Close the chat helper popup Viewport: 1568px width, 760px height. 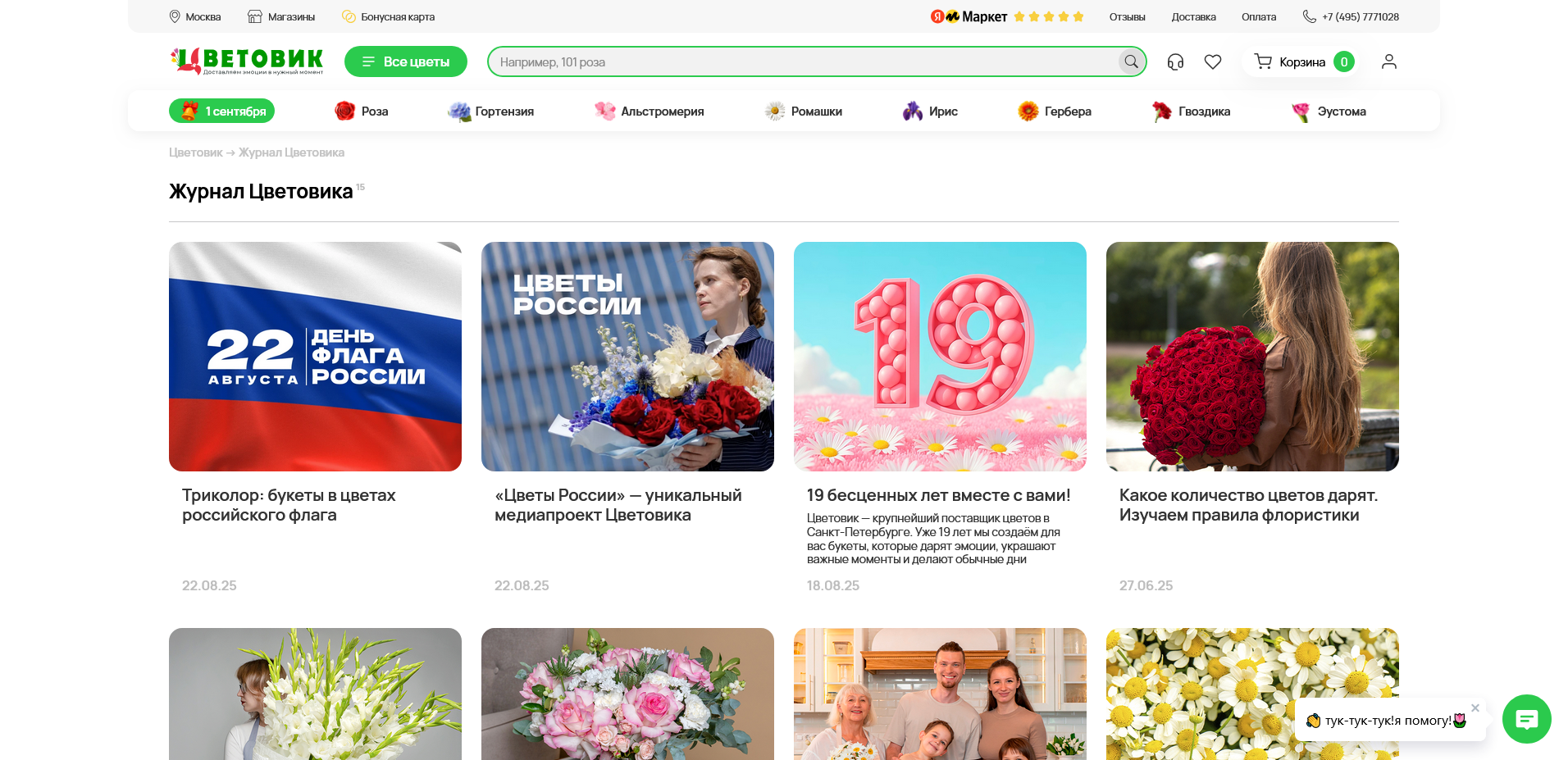coord(1475,708)
